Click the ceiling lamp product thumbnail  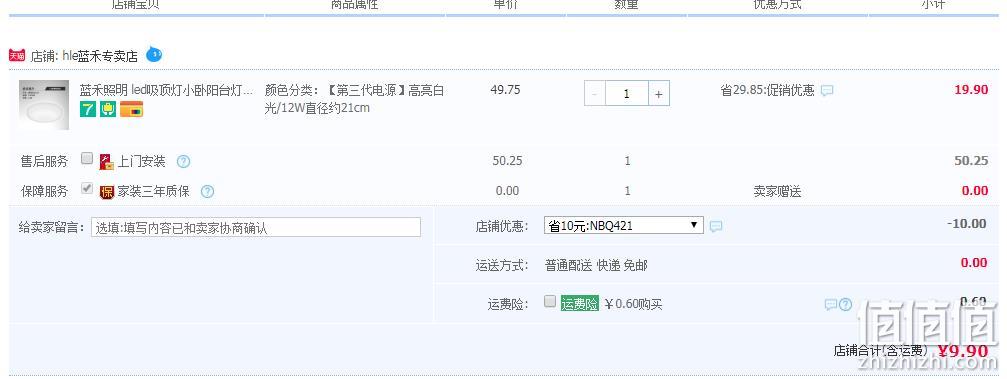[x=44, y=105]
